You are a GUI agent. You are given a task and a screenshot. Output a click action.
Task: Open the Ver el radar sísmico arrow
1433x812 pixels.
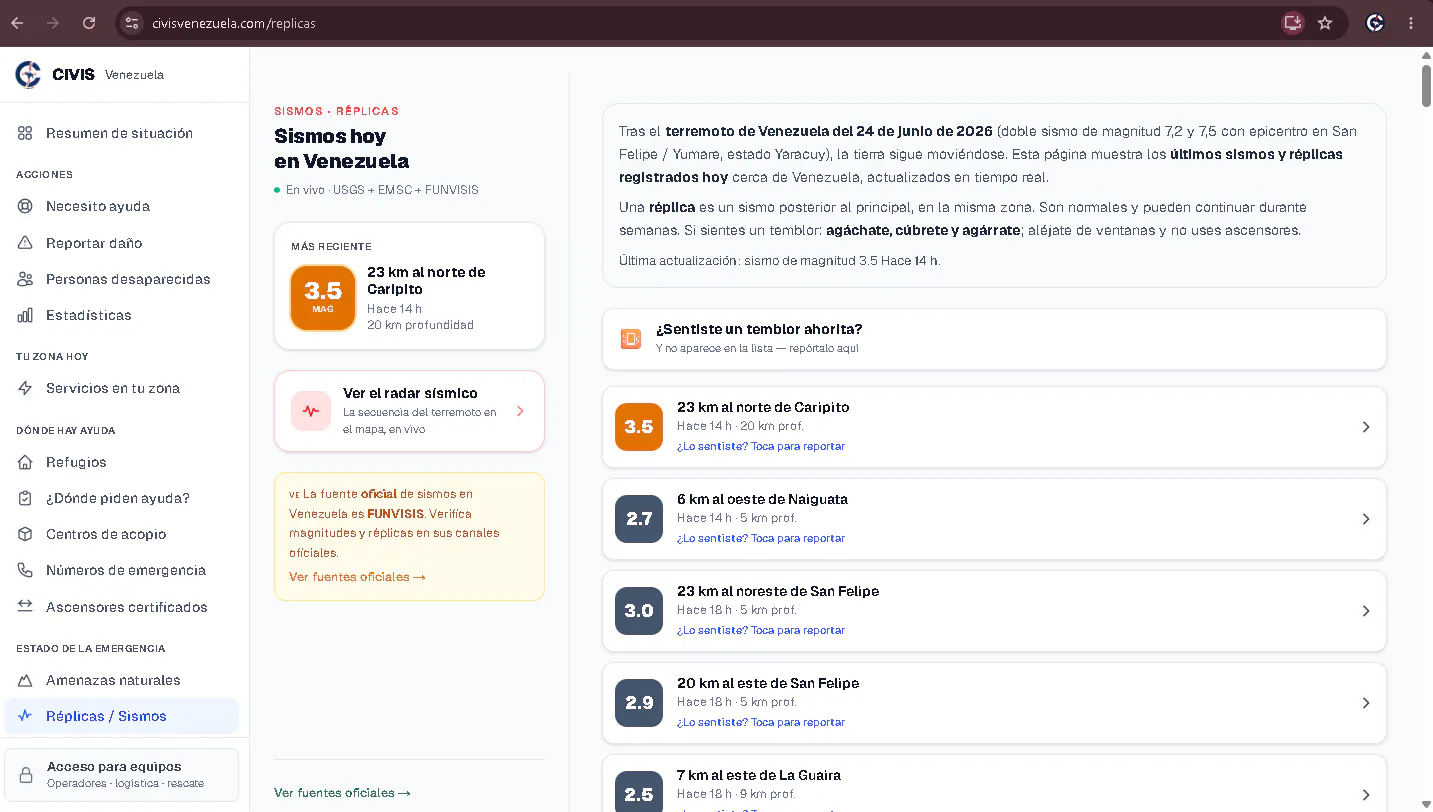[x=520, y=411]
